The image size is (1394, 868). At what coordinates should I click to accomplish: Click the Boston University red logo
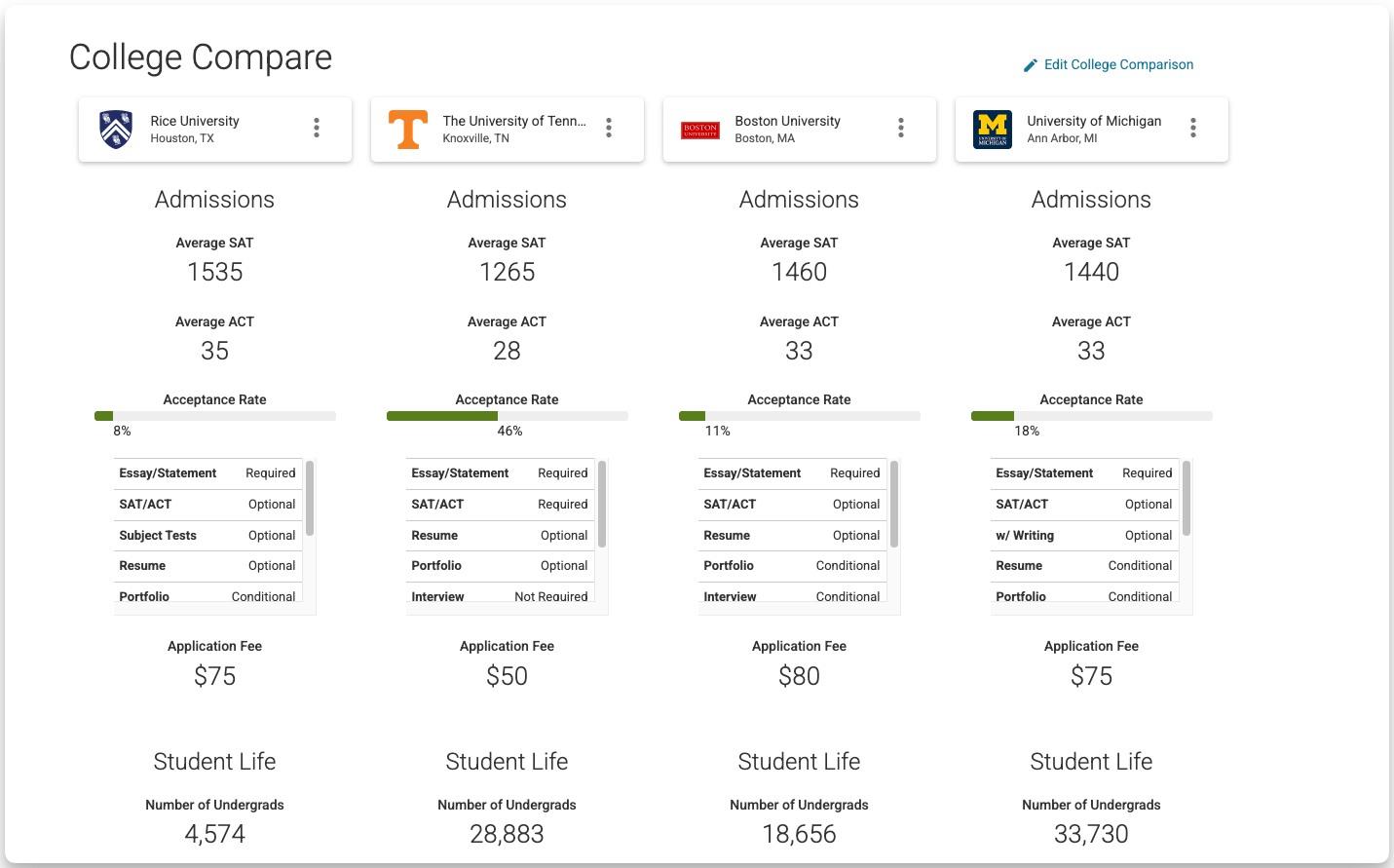coord(700,130)
